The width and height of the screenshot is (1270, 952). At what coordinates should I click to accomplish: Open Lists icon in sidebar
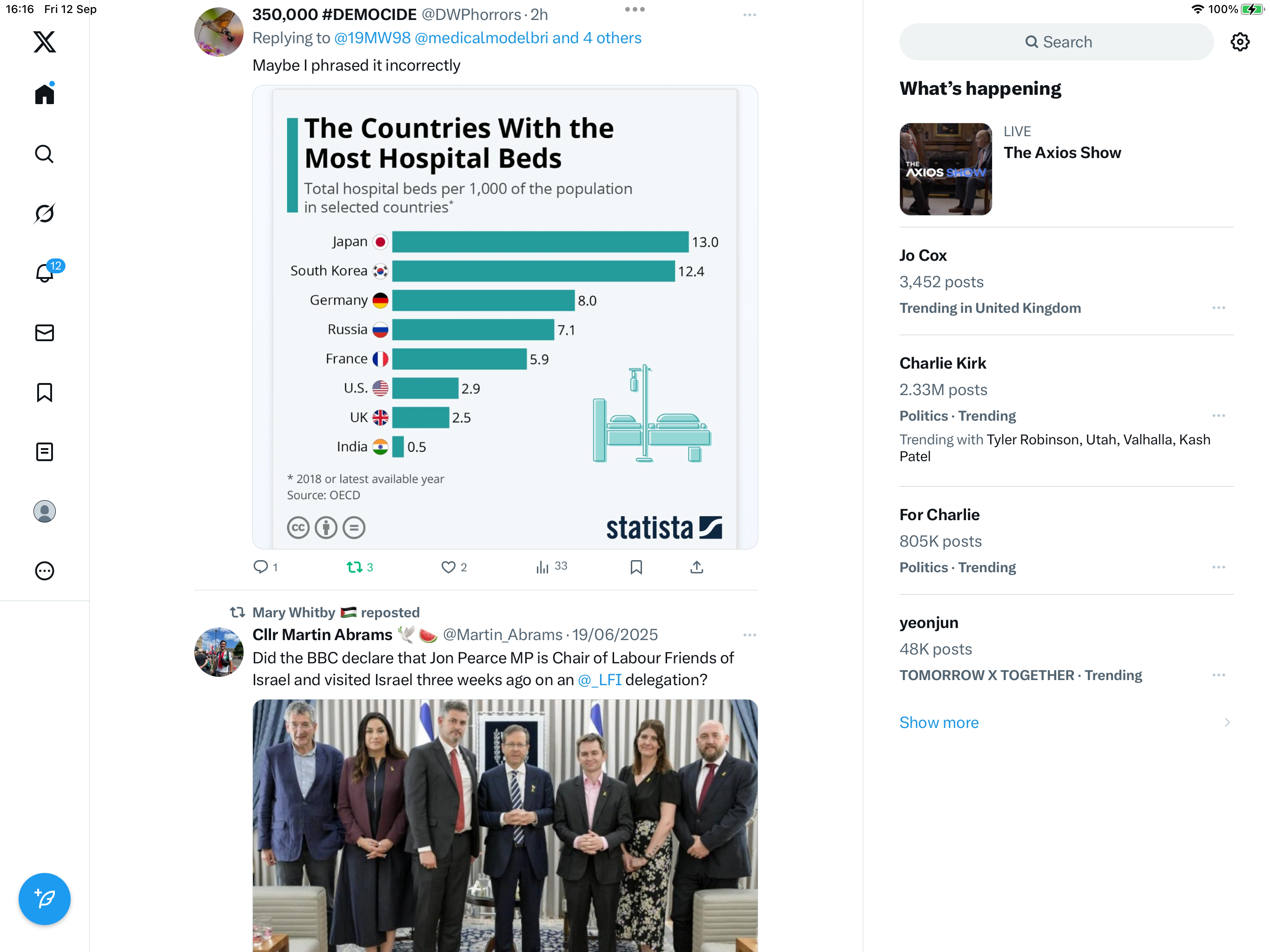(44, 452)
